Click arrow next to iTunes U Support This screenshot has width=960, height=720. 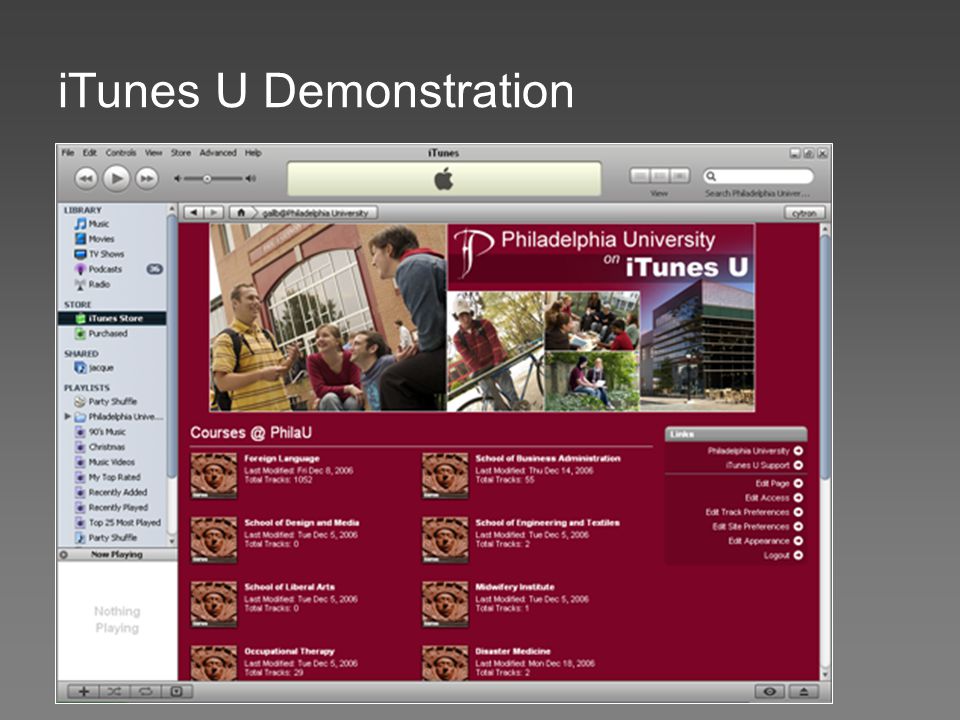[x=798, y=465]
